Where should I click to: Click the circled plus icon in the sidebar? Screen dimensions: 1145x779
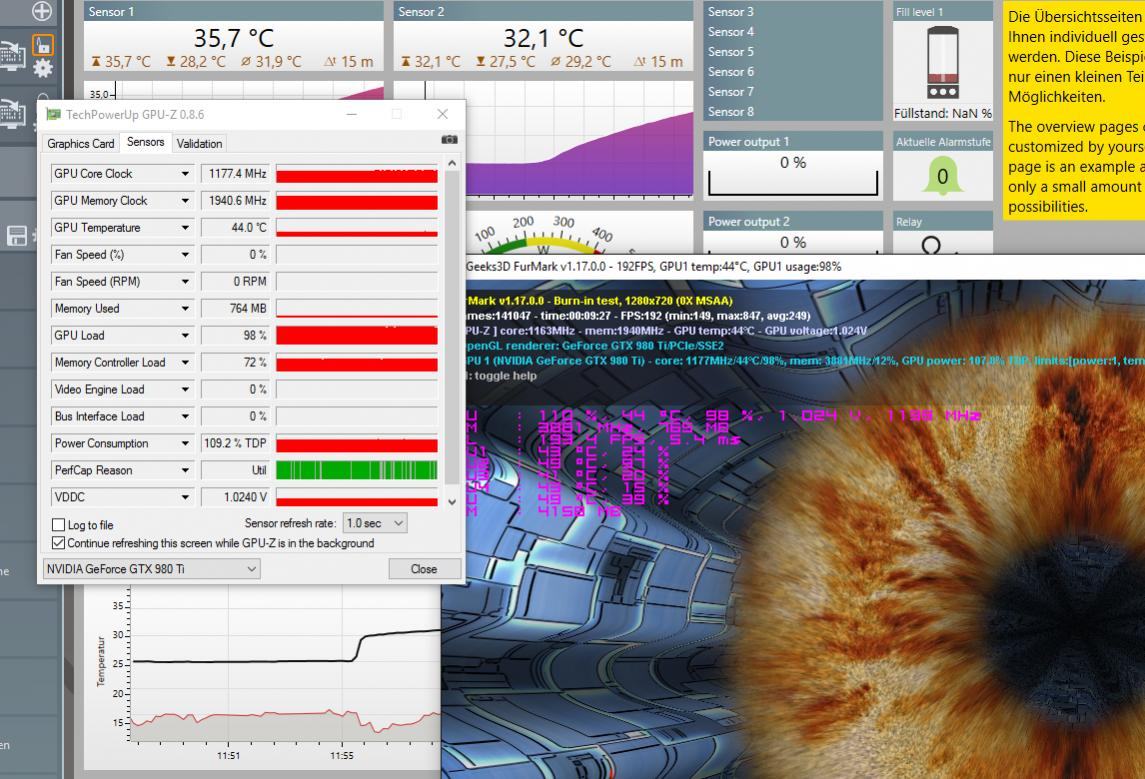pos(42,10)
